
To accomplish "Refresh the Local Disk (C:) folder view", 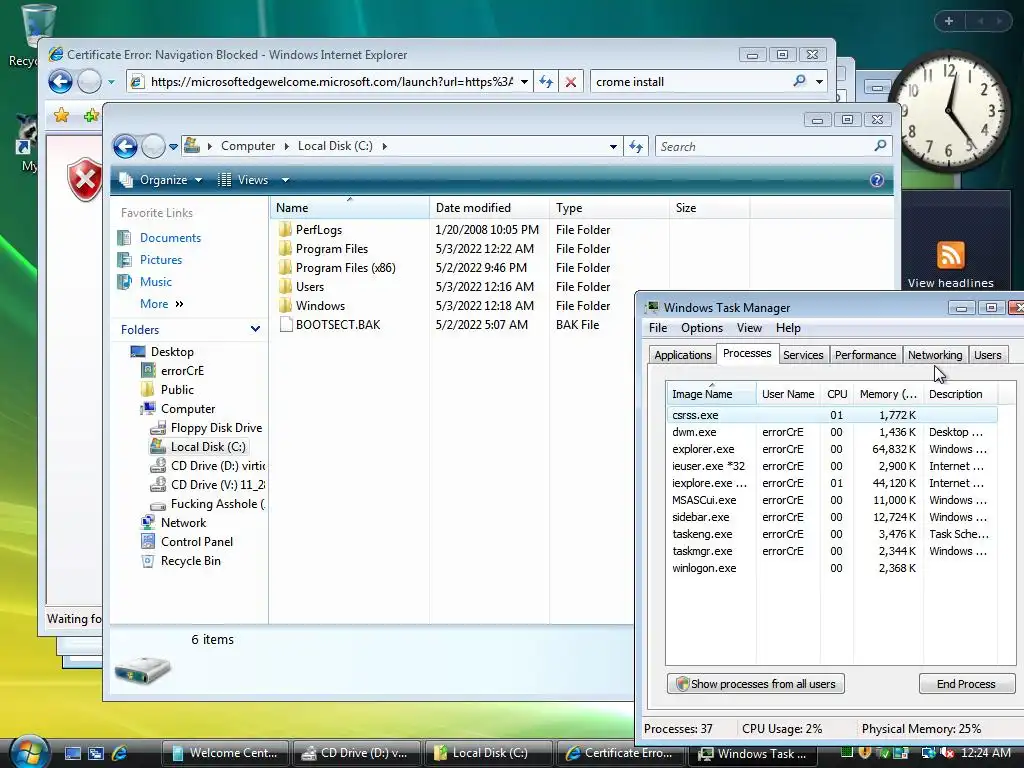I will point(636,146).
